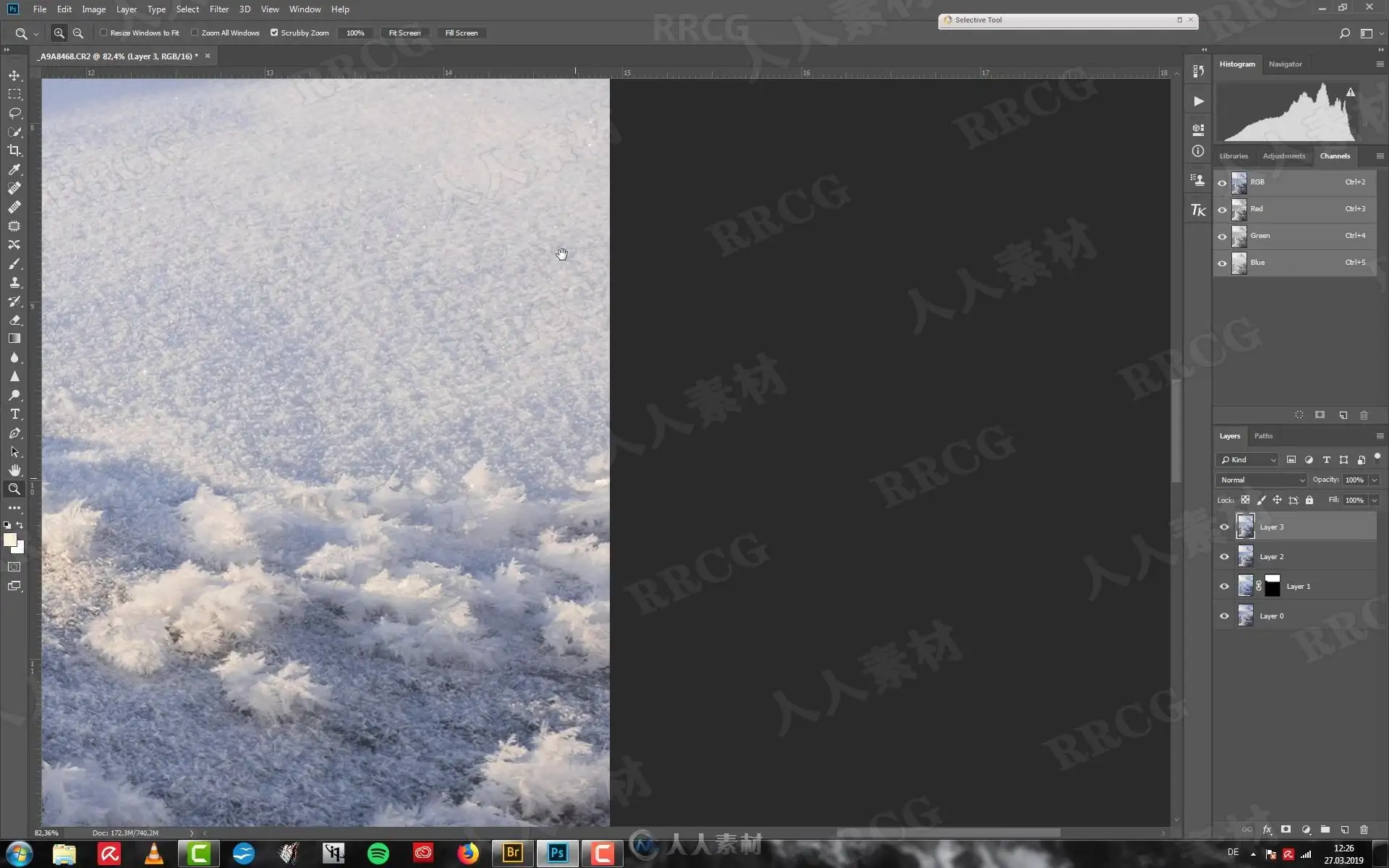Click the background color swatch
The width and height of the screenshot is (1389, 868).
coord(20,549)
